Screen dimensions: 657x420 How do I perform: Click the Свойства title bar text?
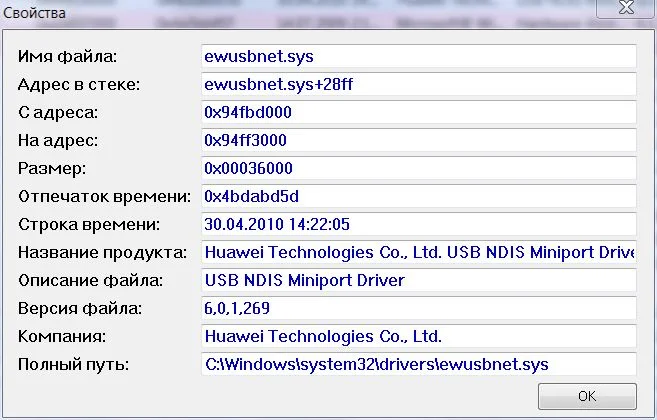[x=34, y=13]
